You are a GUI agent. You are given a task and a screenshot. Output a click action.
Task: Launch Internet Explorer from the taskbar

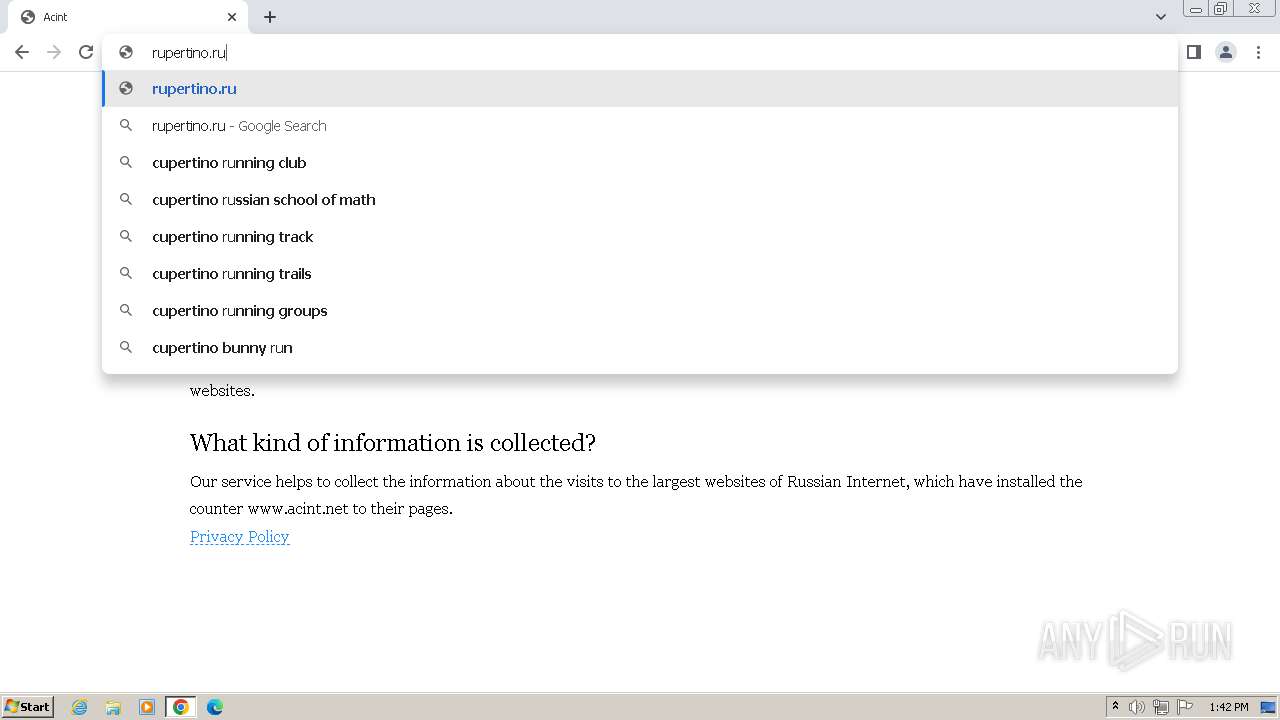pyautogui.click(x=80, y=707)
